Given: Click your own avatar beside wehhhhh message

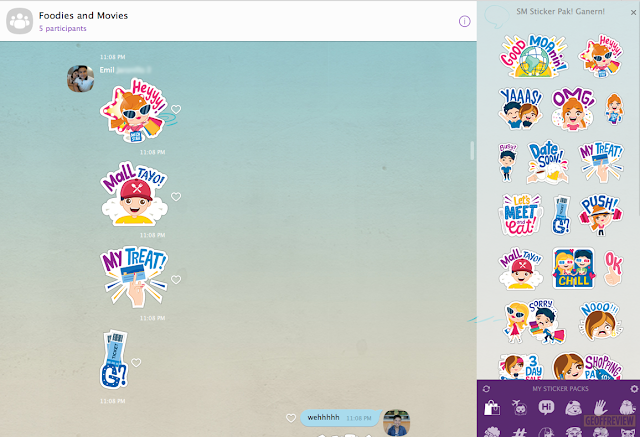Looking at the screenshot, I should (x=396, y=423).
